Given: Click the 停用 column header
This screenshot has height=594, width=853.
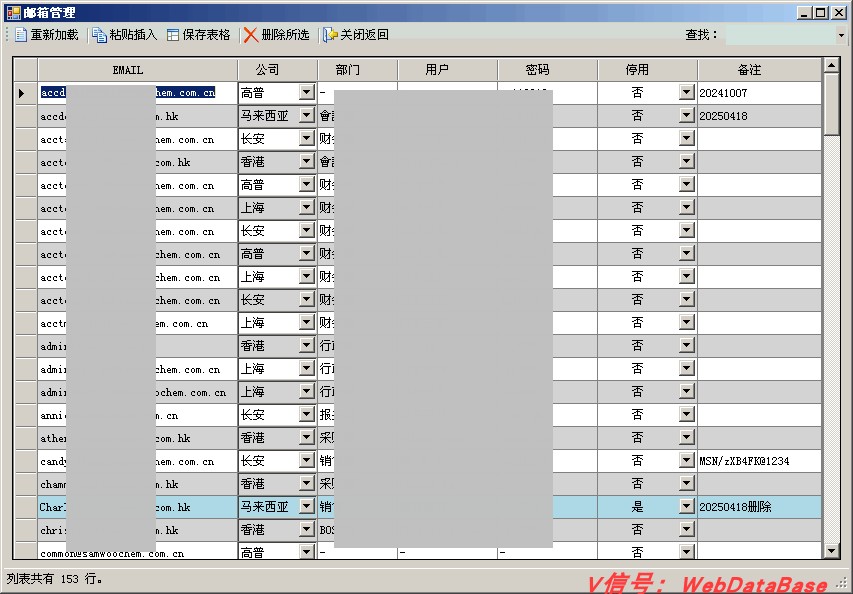Looking at the screenshot, I should pos(647,70).
